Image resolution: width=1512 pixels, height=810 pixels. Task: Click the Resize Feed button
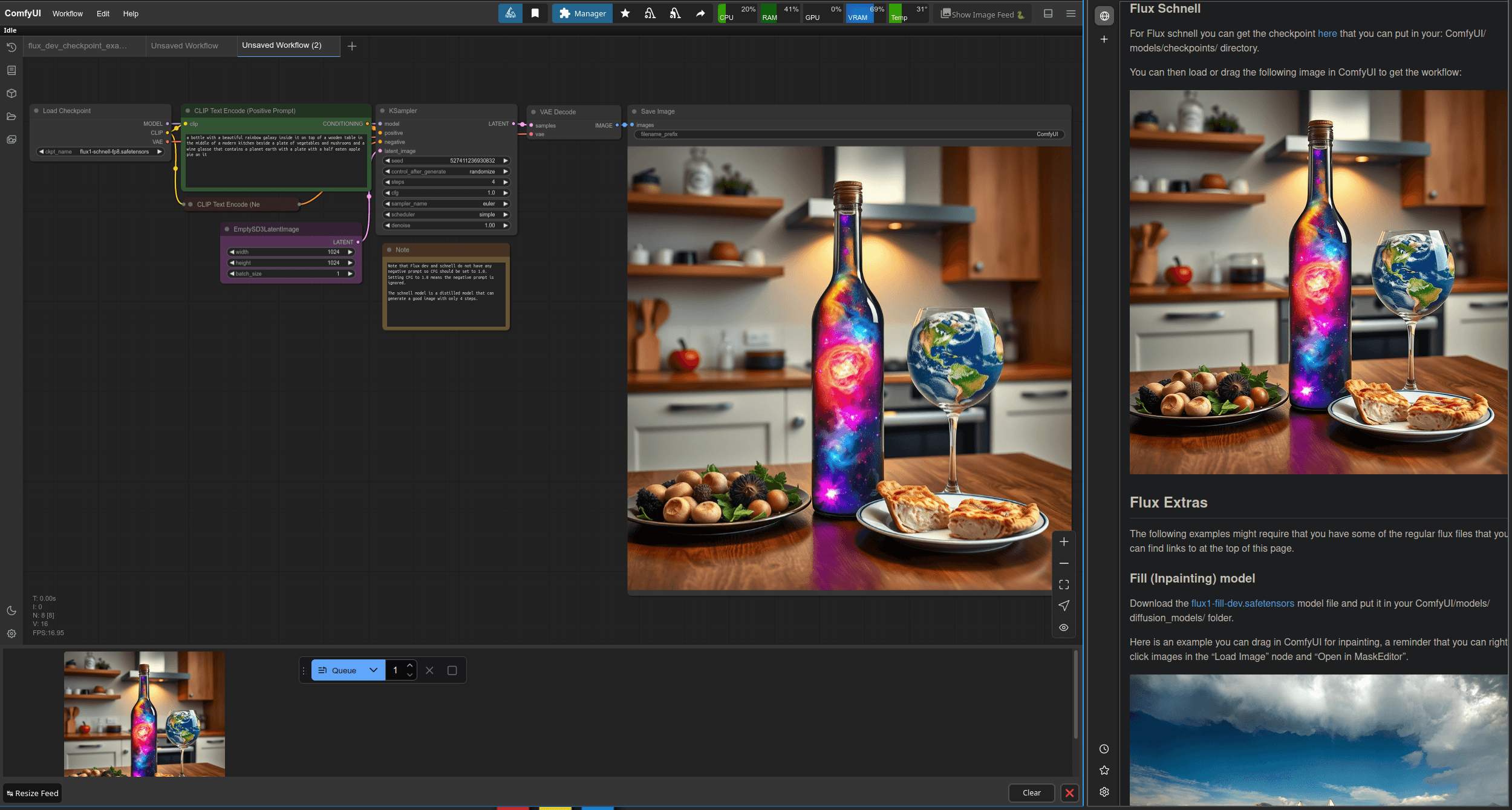click(x=33, y=793)
